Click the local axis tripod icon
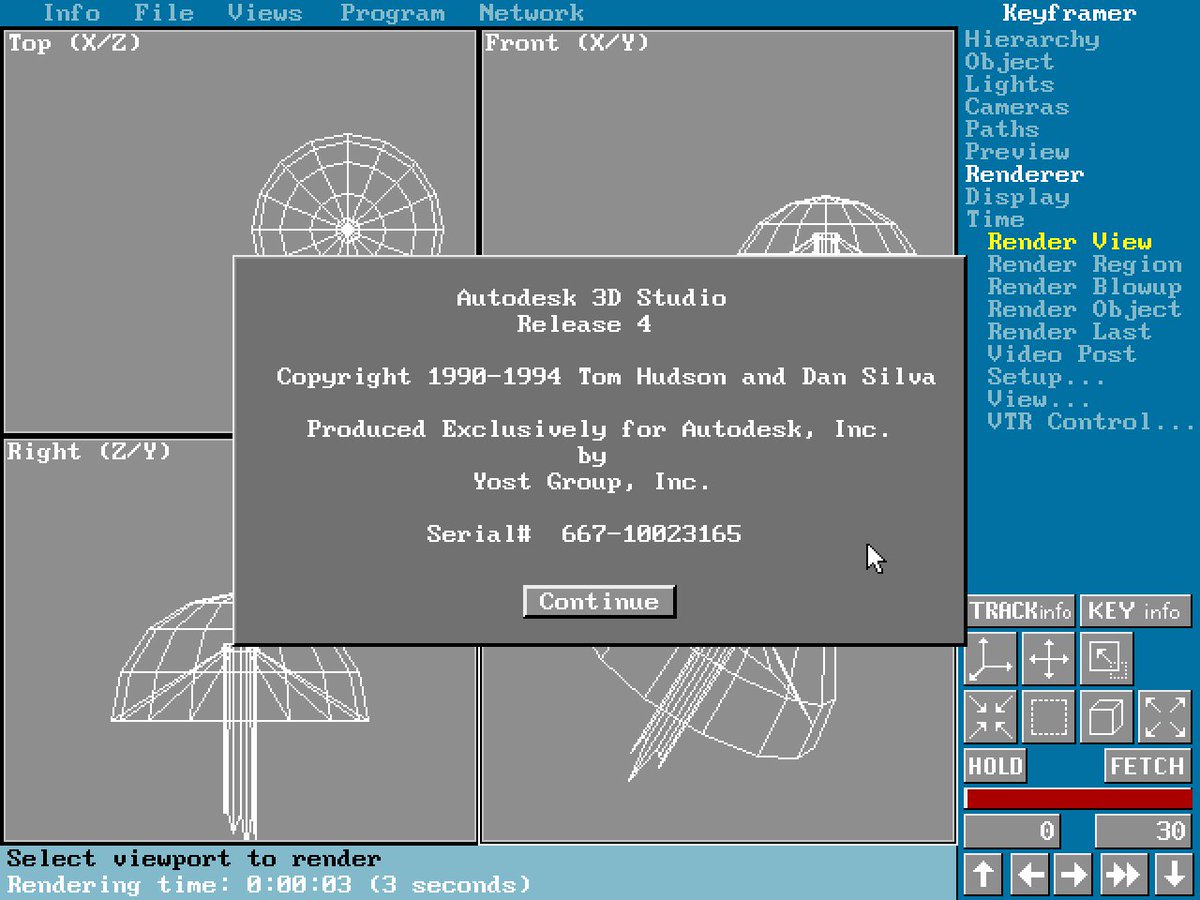The height and width of the screenshot is (900, 1200). (990, 658)
